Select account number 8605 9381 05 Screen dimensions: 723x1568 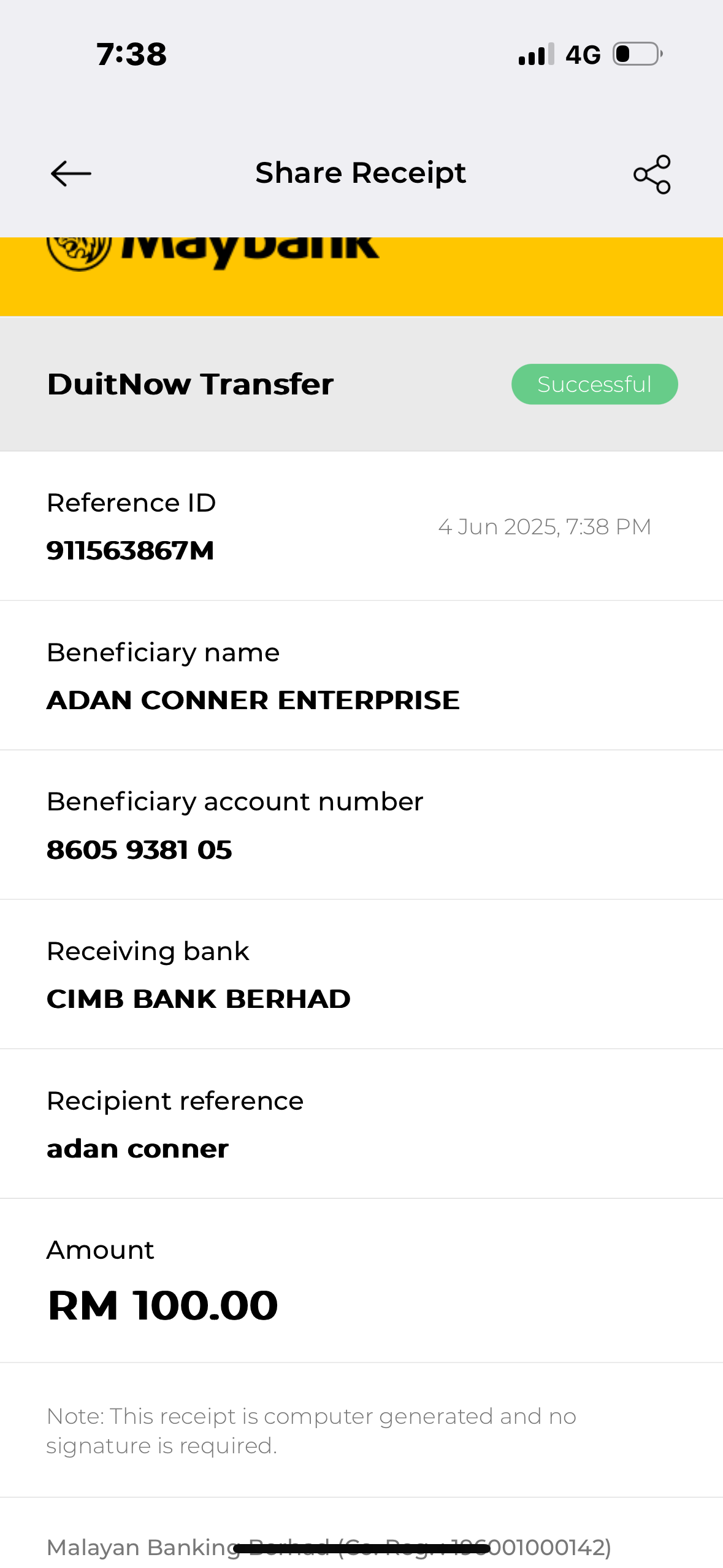point(139,850)
